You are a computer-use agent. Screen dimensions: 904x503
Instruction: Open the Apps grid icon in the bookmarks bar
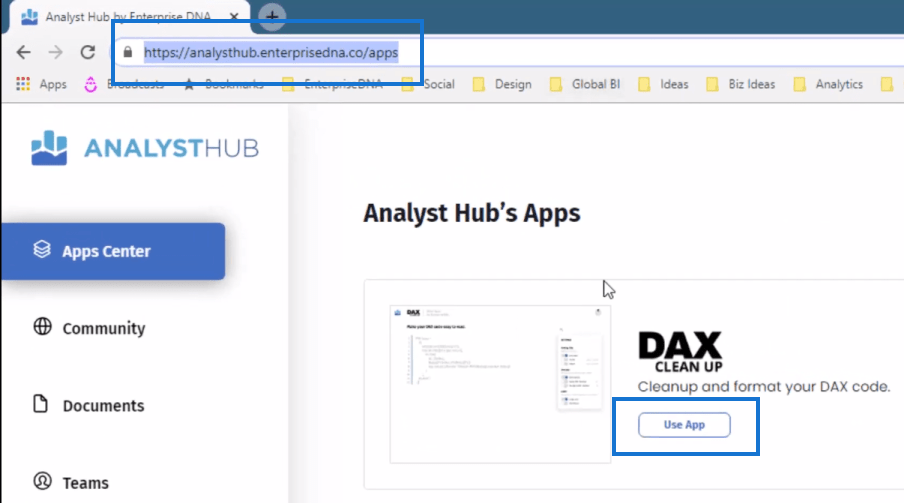[23, 84]
